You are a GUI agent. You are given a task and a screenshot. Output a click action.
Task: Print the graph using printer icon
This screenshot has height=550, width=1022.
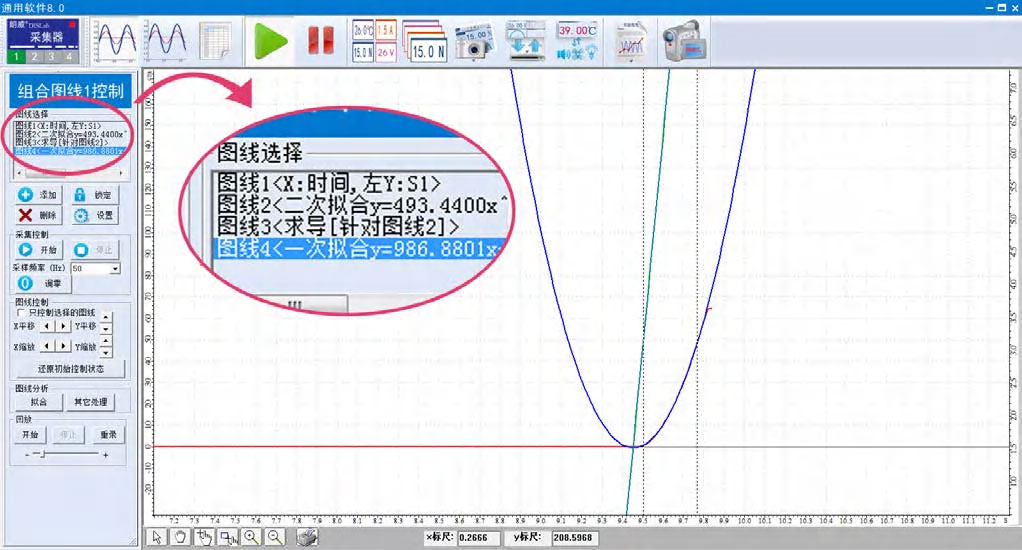307,538
